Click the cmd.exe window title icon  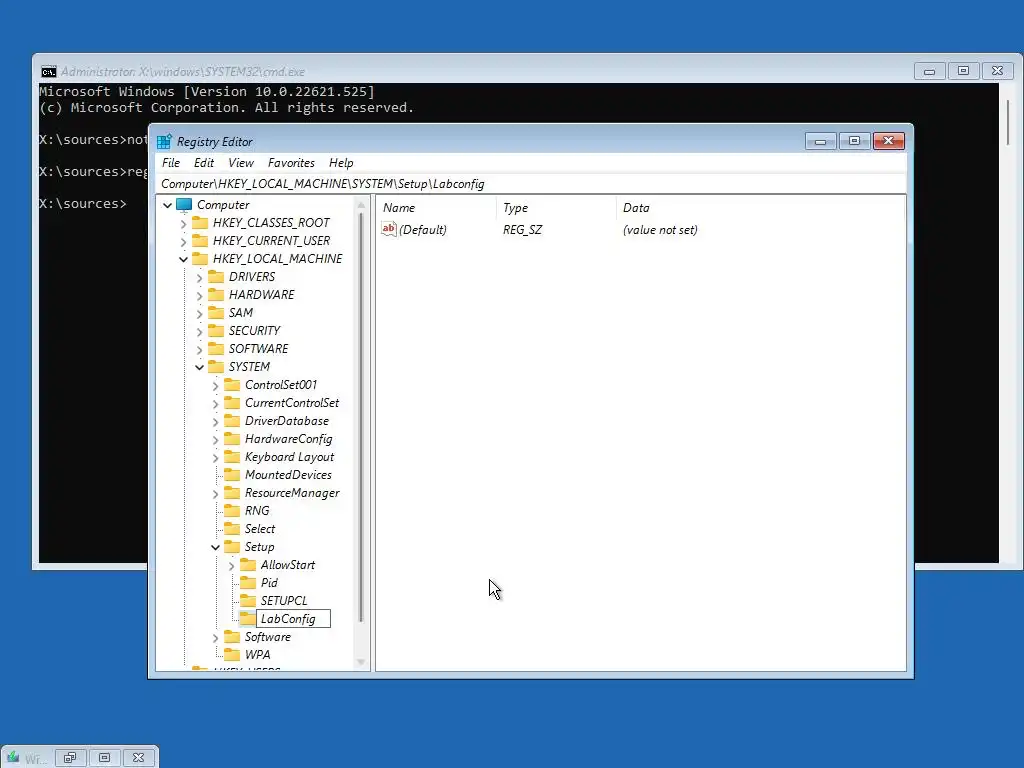(49, 71)
